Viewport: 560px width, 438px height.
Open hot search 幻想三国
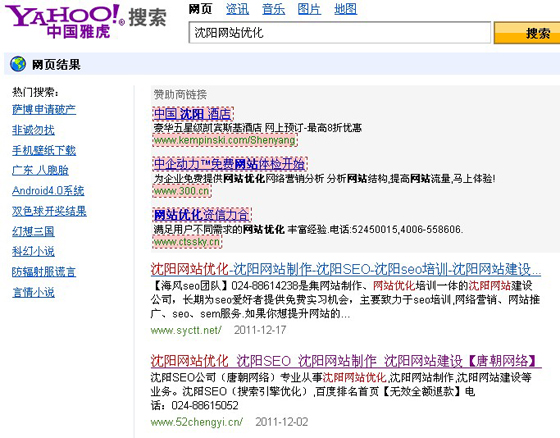[x=33, y=231]
